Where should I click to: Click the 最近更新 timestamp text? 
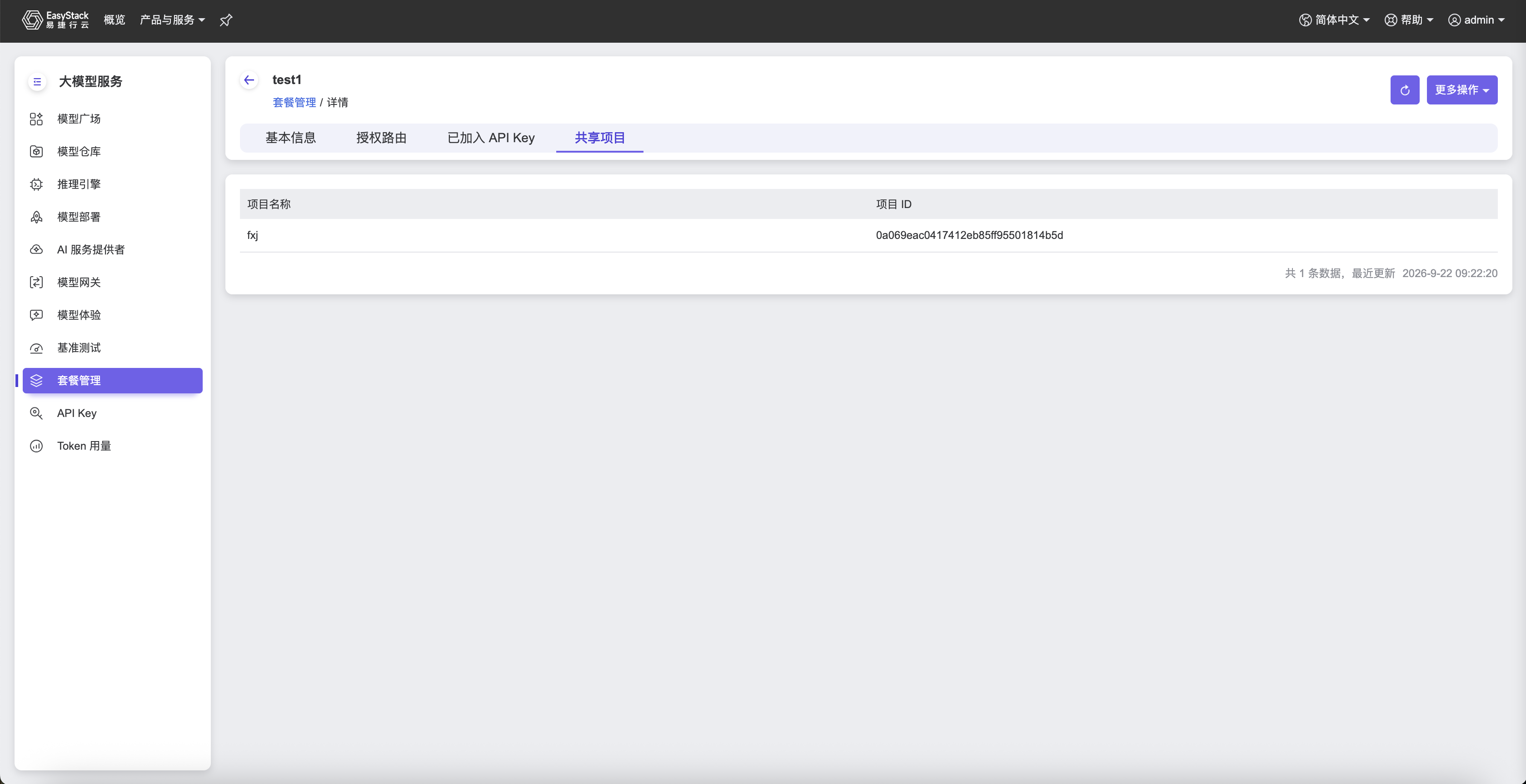click(1424, 273)
